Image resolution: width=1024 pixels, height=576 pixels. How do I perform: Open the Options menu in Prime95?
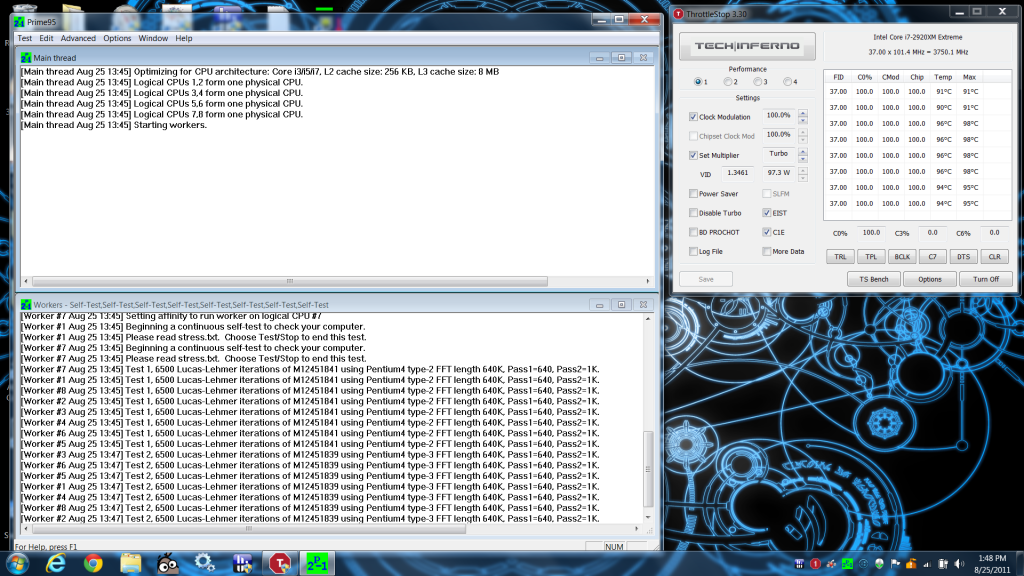click(118, 39)
